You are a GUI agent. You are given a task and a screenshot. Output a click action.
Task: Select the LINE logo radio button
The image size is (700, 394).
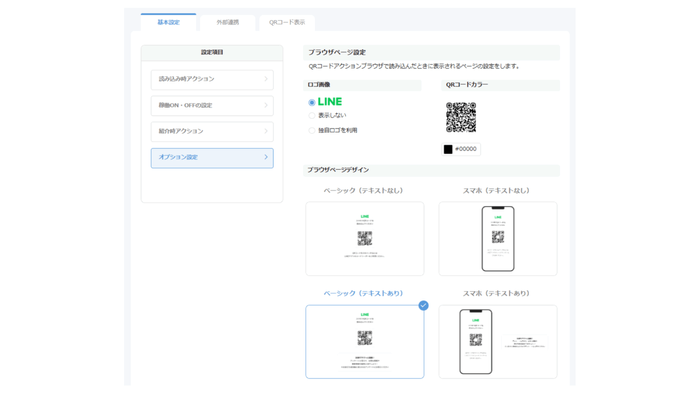[312, 102]
